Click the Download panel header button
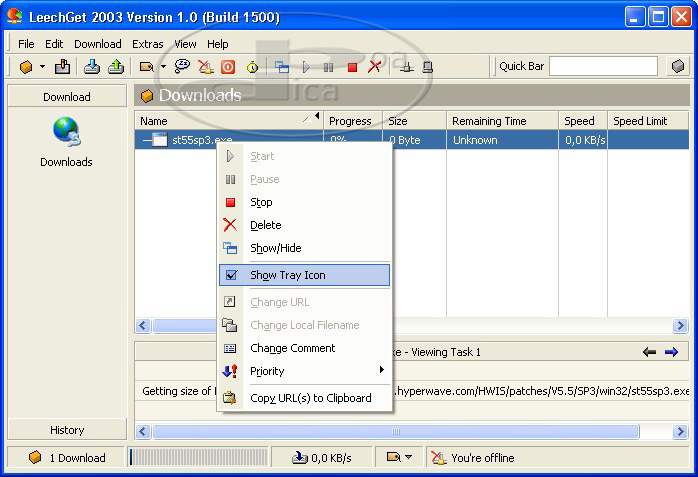Viewport: 698px width, 477px height. (67, 97)
